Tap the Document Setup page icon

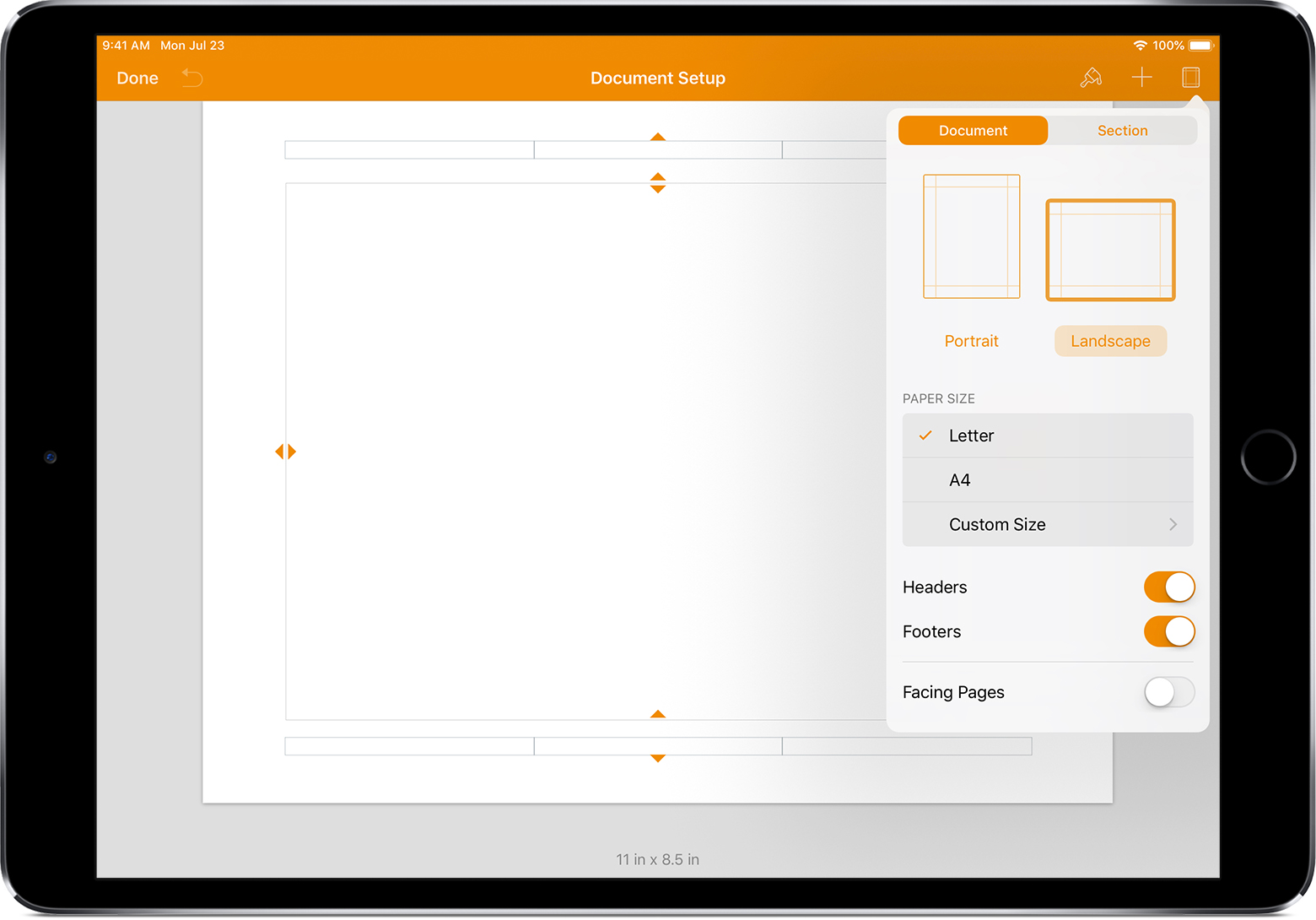[1190, 78]
